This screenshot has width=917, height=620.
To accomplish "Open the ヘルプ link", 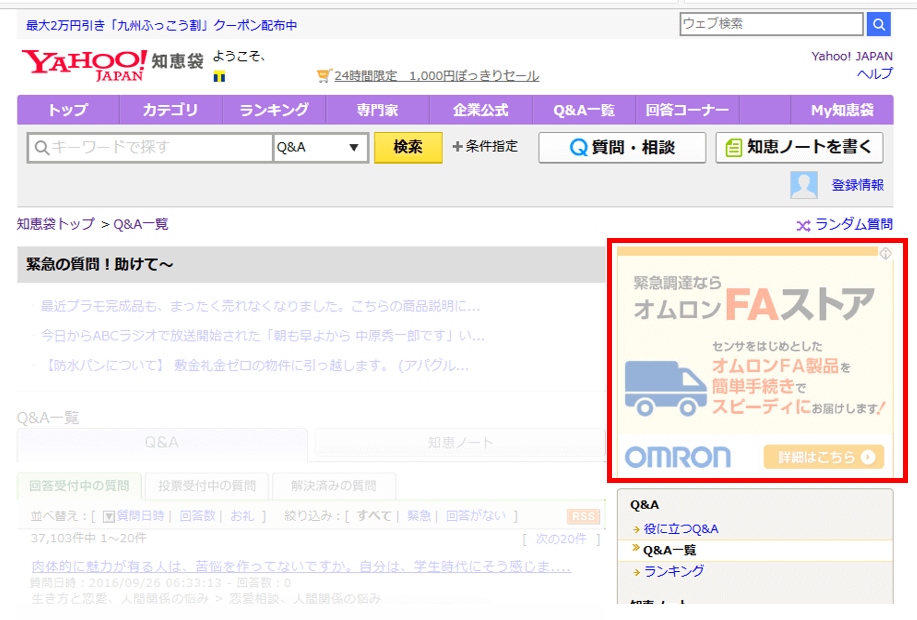I will [x=875, y=74].
